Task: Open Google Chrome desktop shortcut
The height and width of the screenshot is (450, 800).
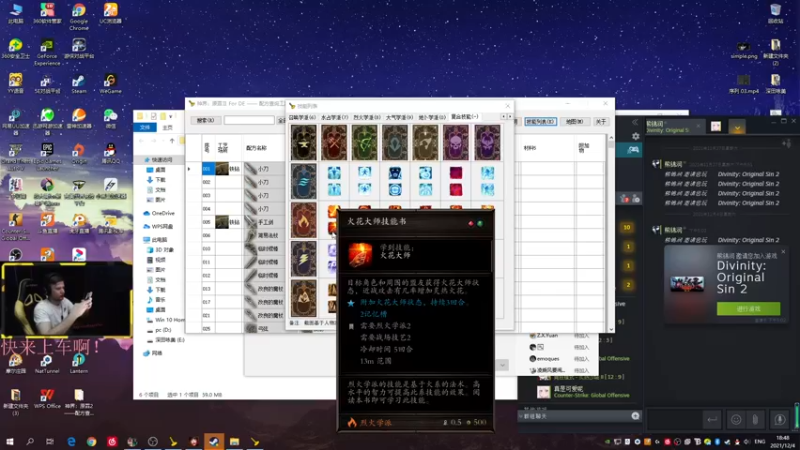Action: point(79,17)
